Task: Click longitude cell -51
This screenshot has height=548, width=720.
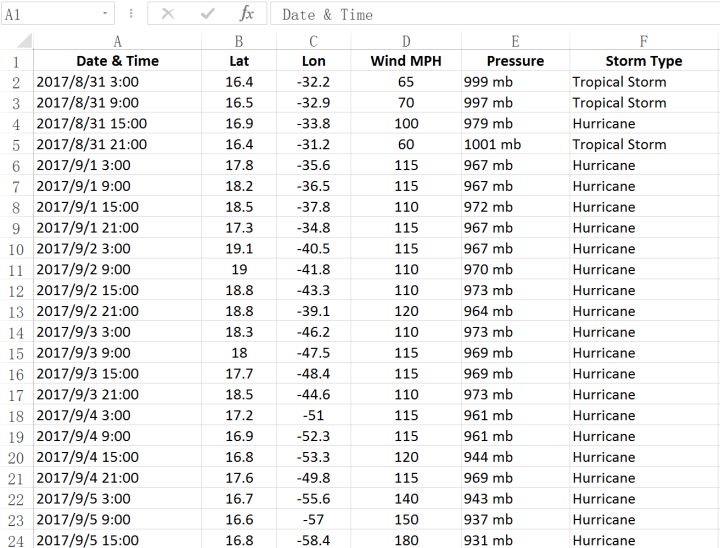Action: (314, 415)
